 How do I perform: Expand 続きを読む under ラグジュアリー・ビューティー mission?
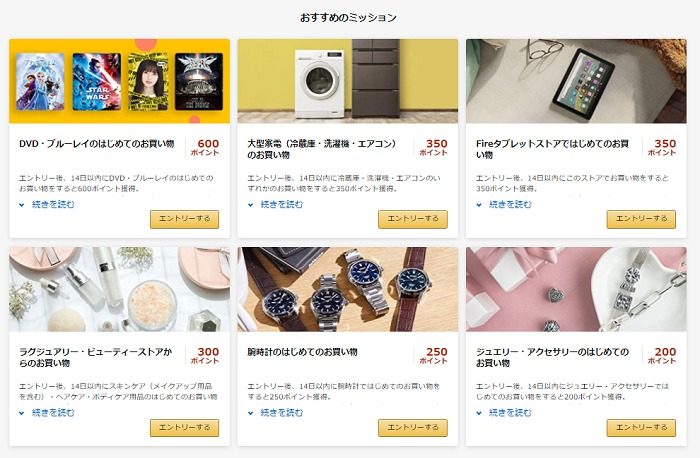[53, 413]
